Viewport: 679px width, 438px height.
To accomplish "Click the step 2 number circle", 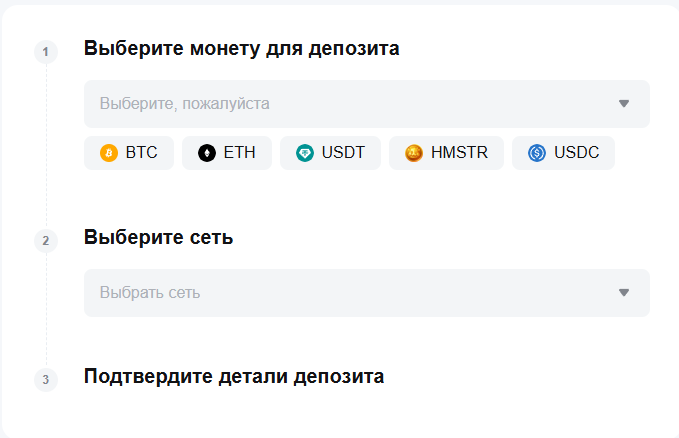I will (x=46, y=240).
